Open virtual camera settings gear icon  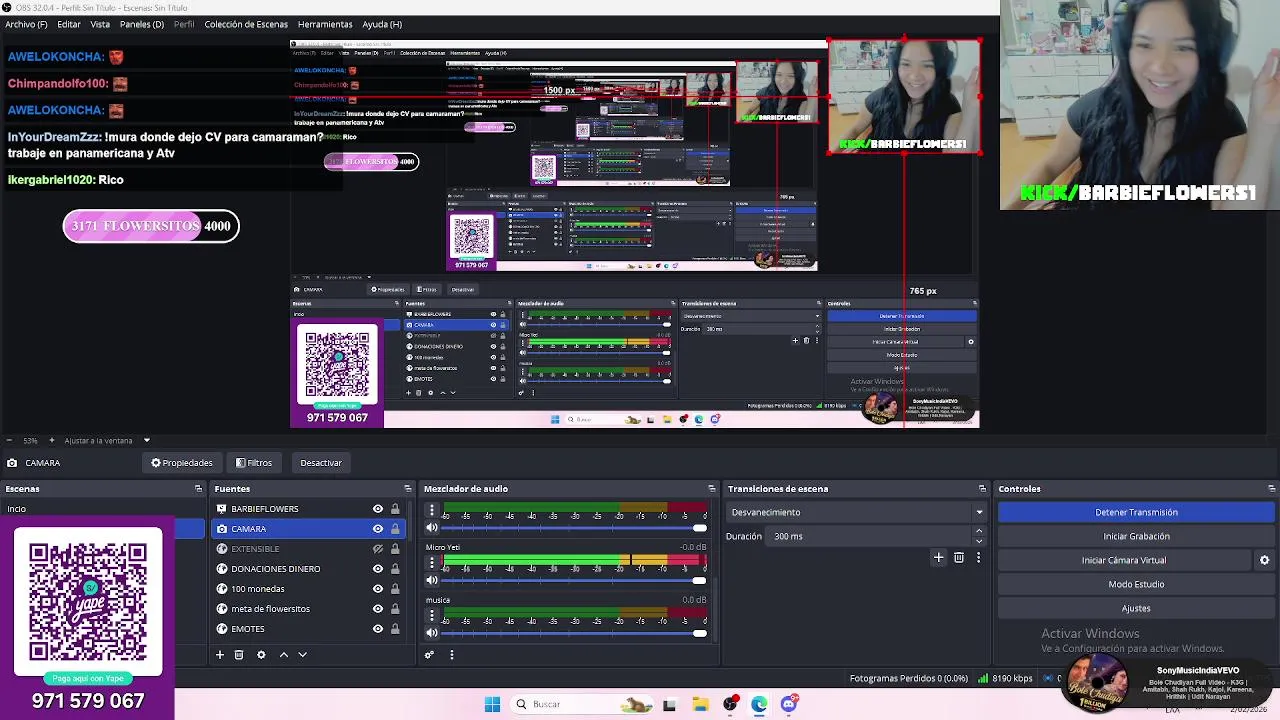pos(1264,561)
